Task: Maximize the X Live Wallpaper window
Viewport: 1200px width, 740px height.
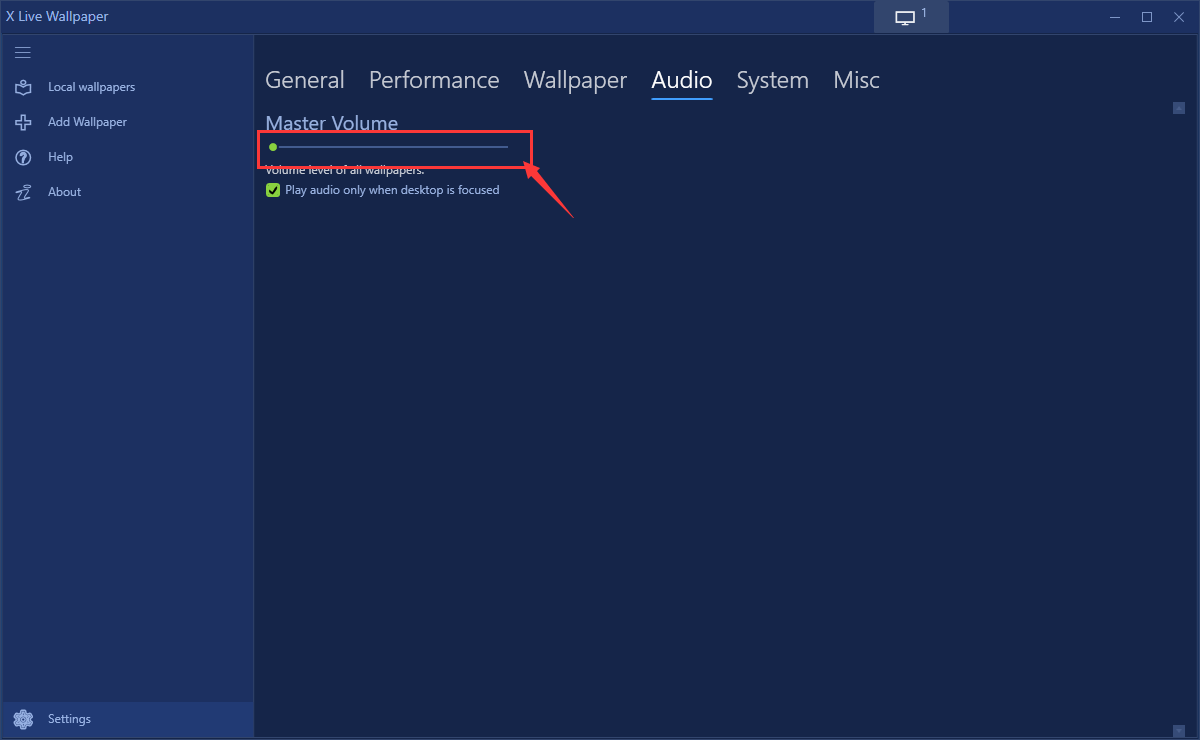Action: 1147,17
